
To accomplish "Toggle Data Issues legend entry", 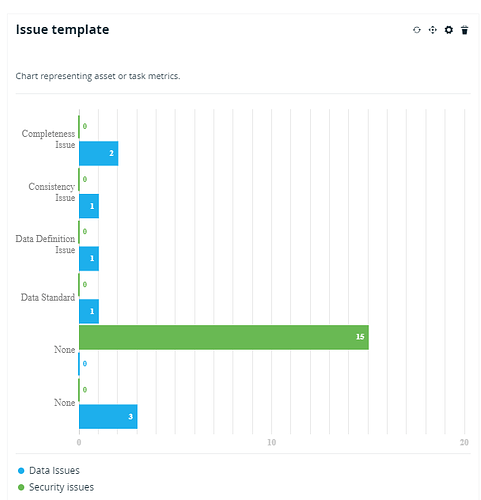I will (x=49, y=470).
